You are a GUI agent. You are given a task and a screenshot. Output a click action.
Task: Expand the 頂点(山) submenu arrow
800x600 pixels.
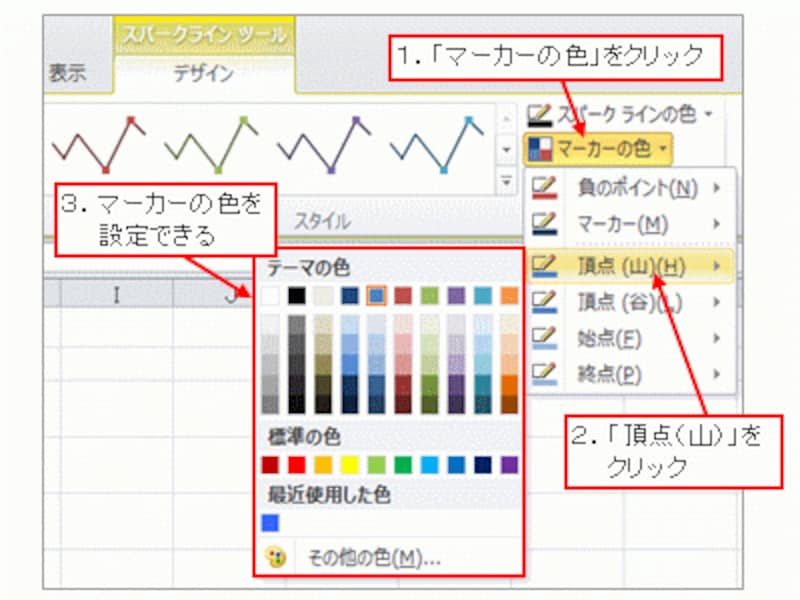pyautogui.click(x=717, y=265)
